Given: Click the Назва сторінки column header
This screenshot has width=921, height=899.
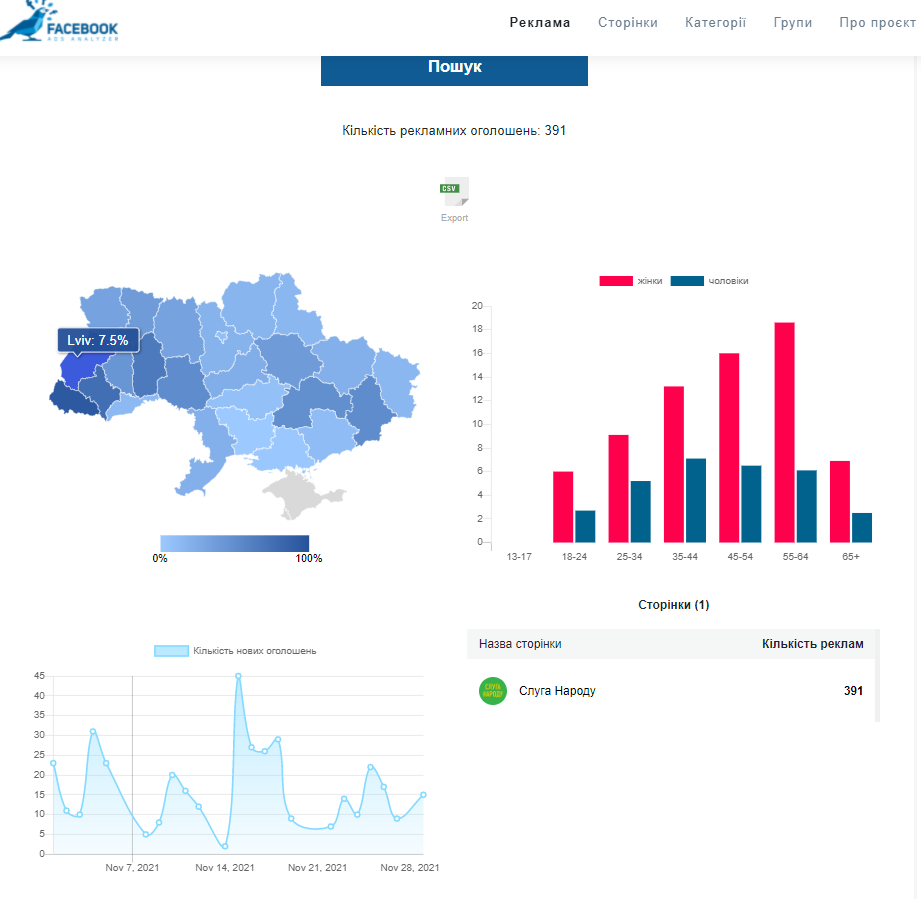Looking at the screenshot, I should (520, 644).
